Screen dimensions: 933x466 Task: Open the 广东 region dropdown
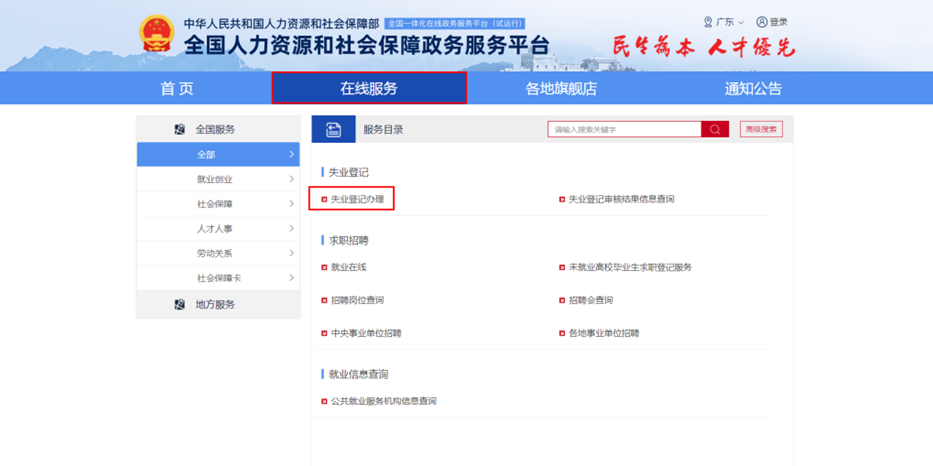[725, 22]
